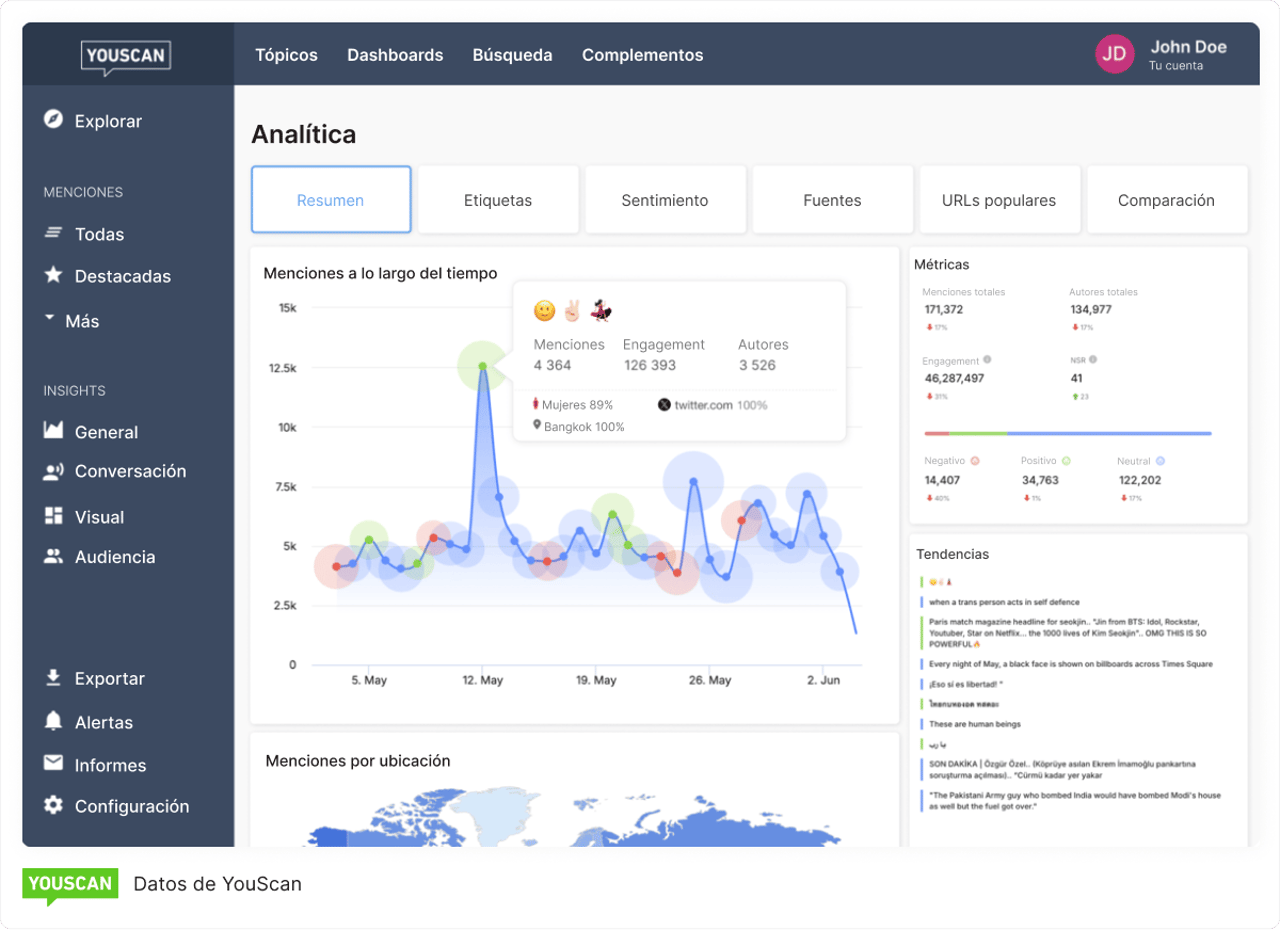Screen dimensions: 1280x930
Task: Click the sentiment distribution color bar
Action: (1068, 434)
